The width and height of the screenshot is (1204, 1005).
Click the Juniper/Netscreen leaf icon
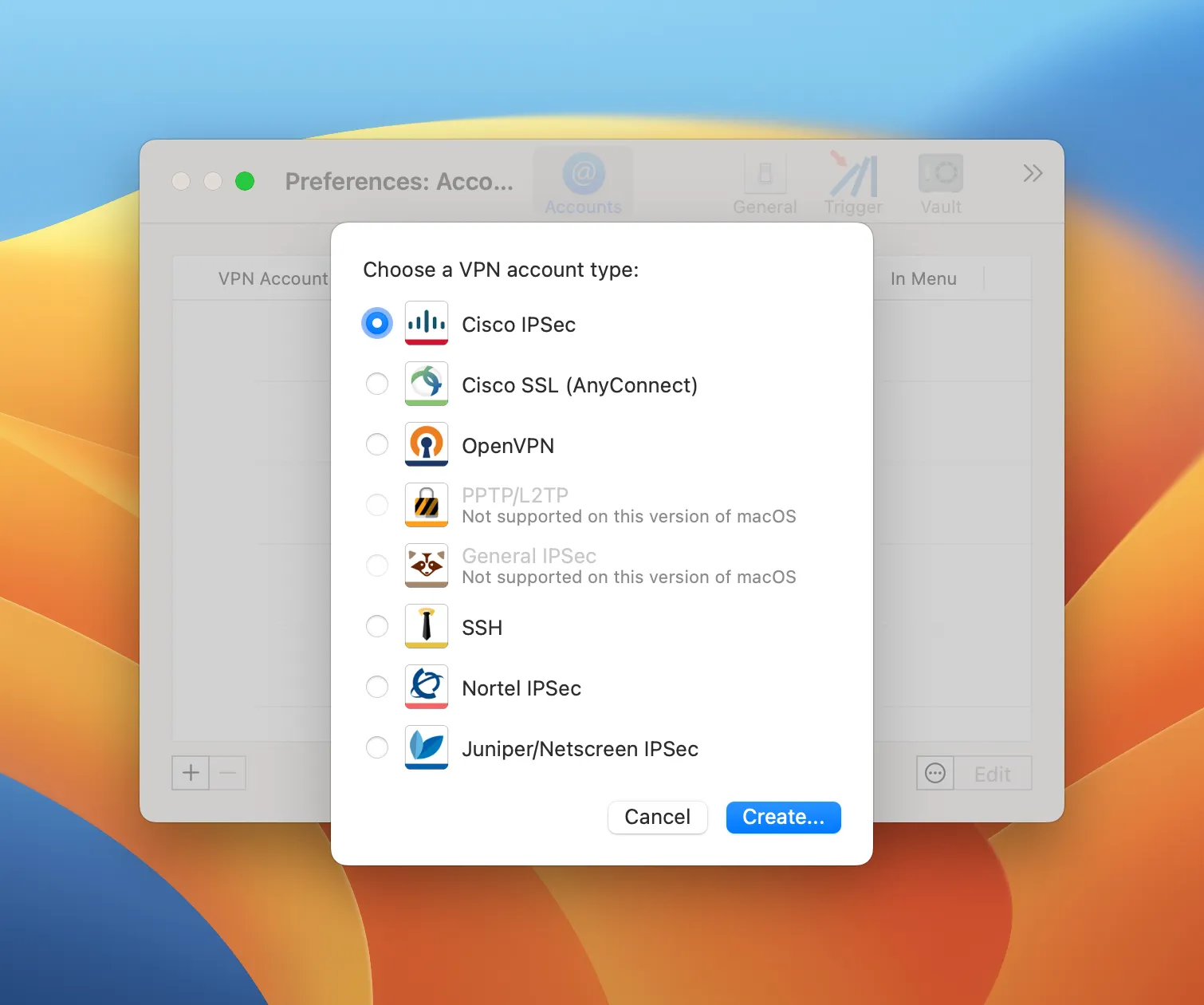427,747
